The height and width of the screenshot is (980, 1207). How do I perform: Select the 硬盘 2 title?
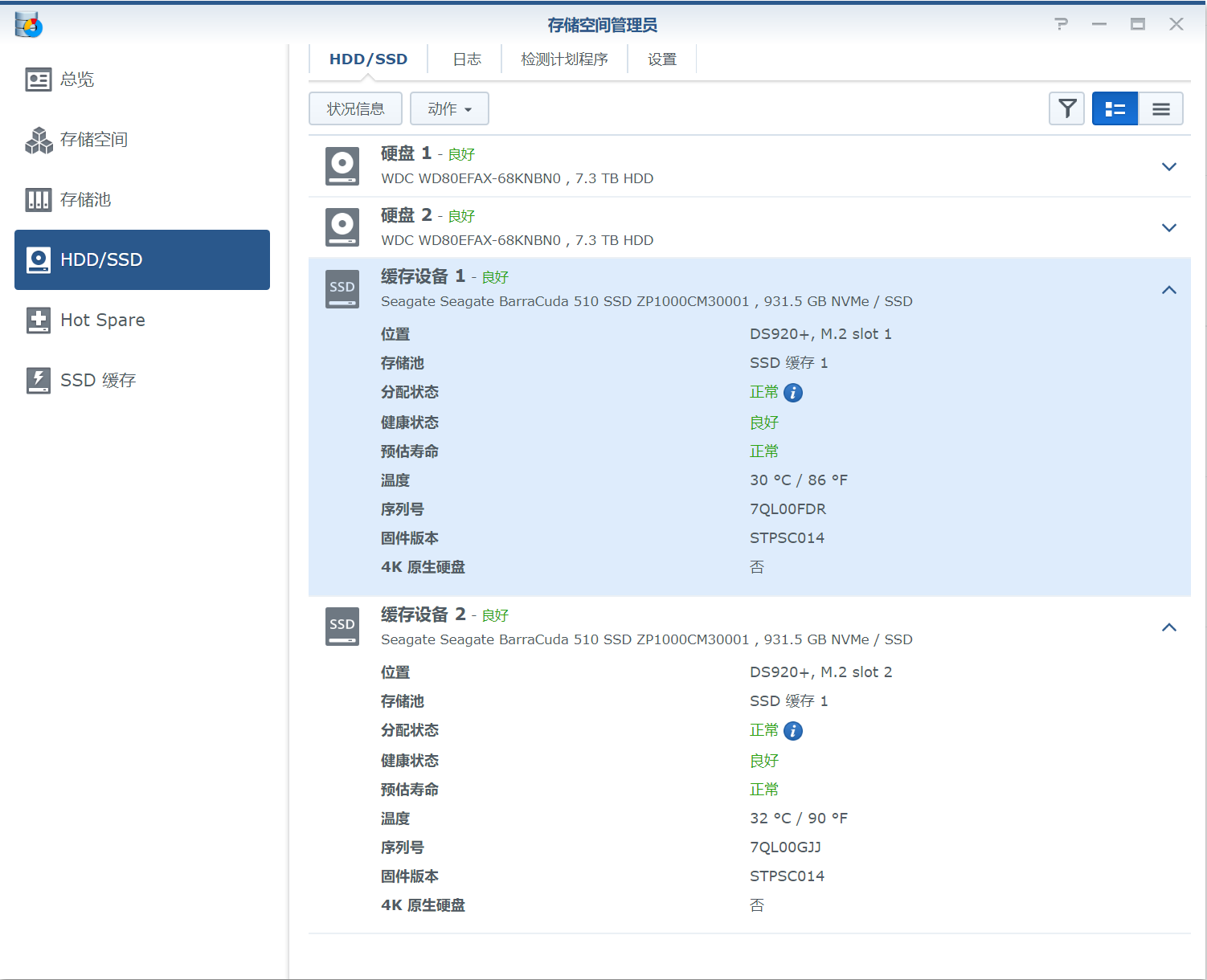(406, 215)
